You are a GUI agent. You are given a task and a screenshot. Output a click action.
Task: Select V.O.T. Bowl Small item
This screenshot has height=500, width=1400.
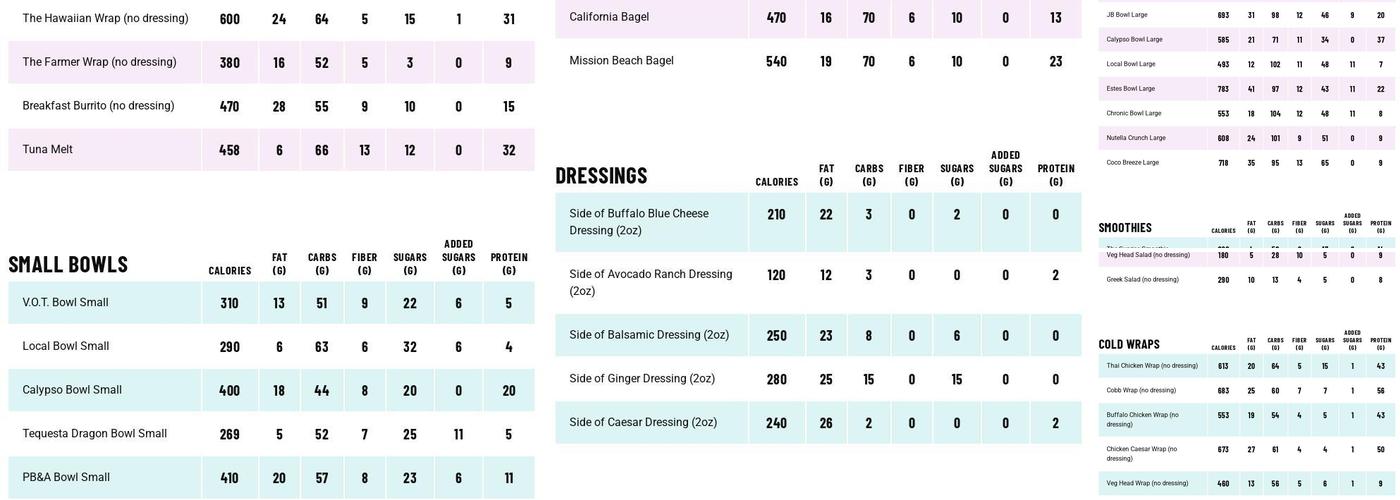66,303
